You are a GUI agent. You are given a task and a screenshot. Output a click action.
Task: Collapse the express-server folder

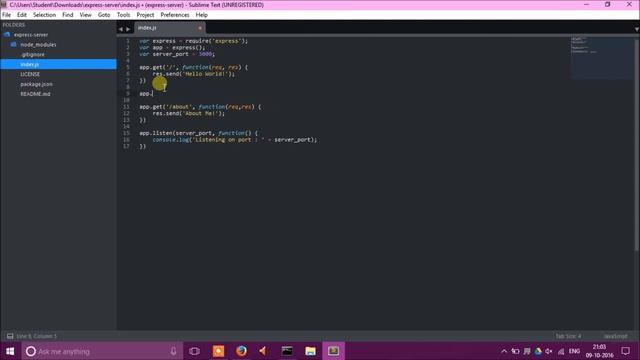click(x=31, y=35)
